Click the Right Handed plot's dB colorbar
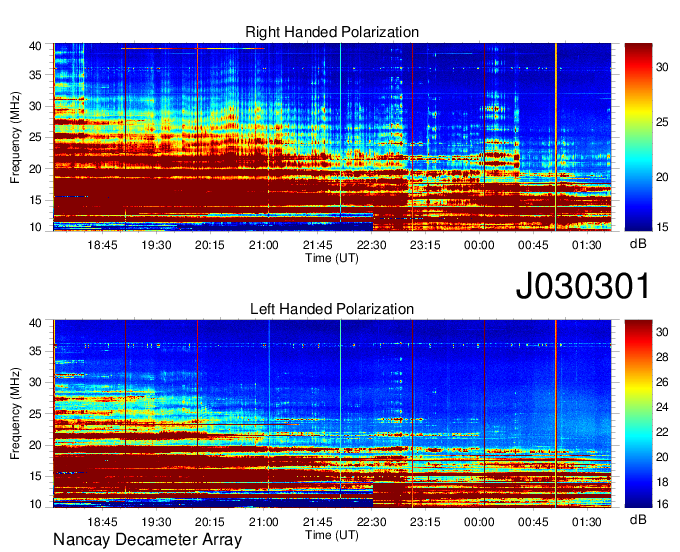Image resolution: width=680 pixels, height=552 pixels. tap(638, 137)
